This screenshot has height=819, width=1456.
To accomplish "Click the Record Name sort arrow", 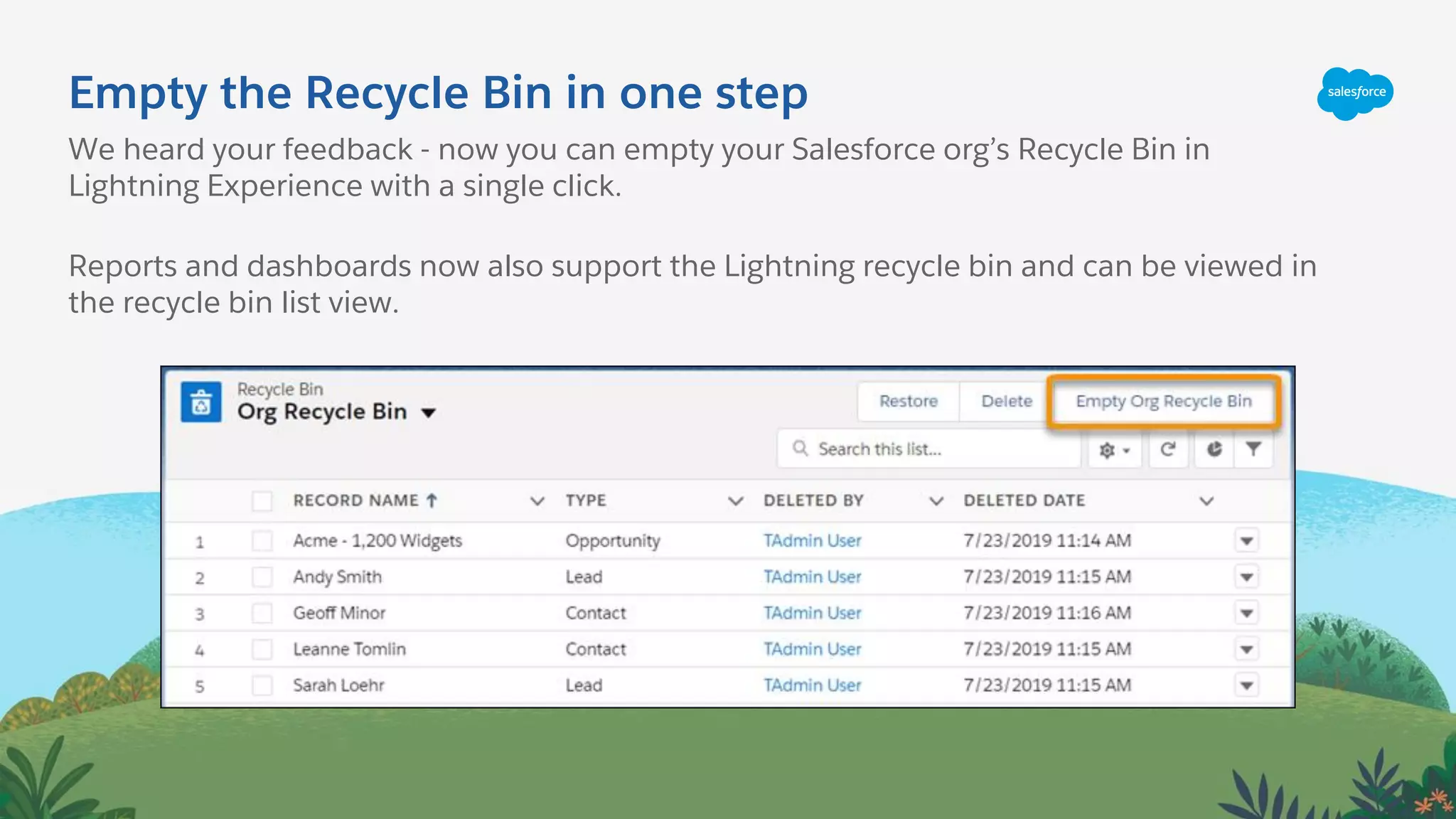I will [432, 500].
